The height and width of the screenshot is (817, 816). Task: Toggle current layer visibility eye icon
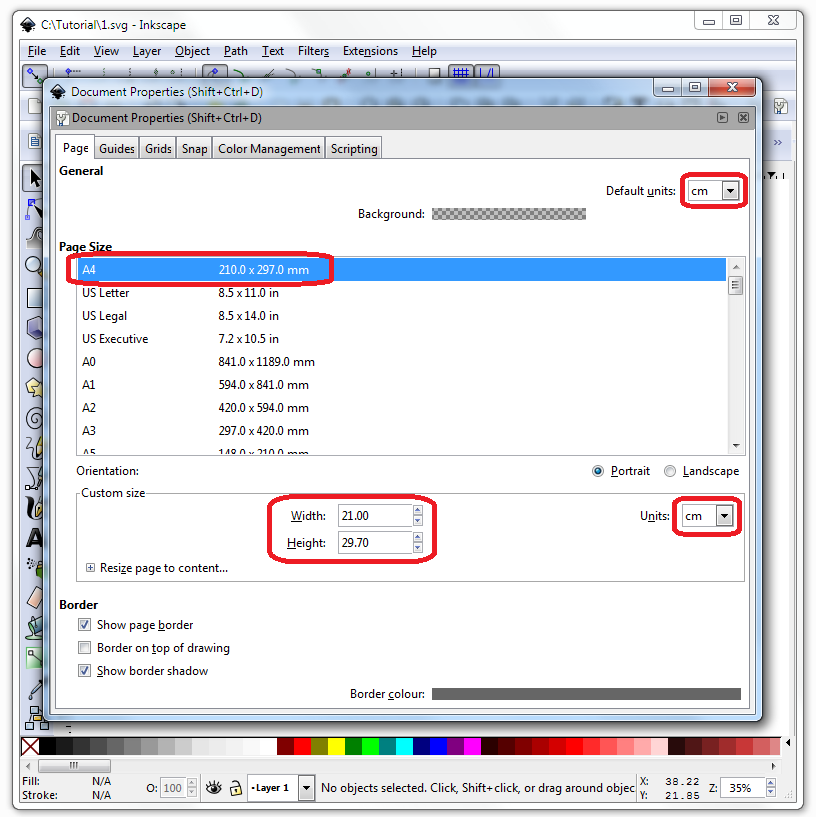click(214, 787)
